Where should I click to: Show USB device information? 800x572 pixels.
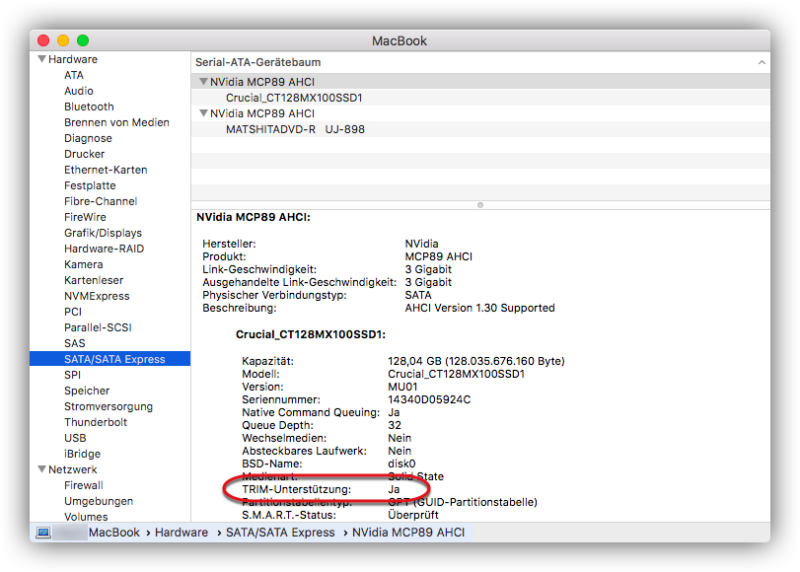(75, 438)
